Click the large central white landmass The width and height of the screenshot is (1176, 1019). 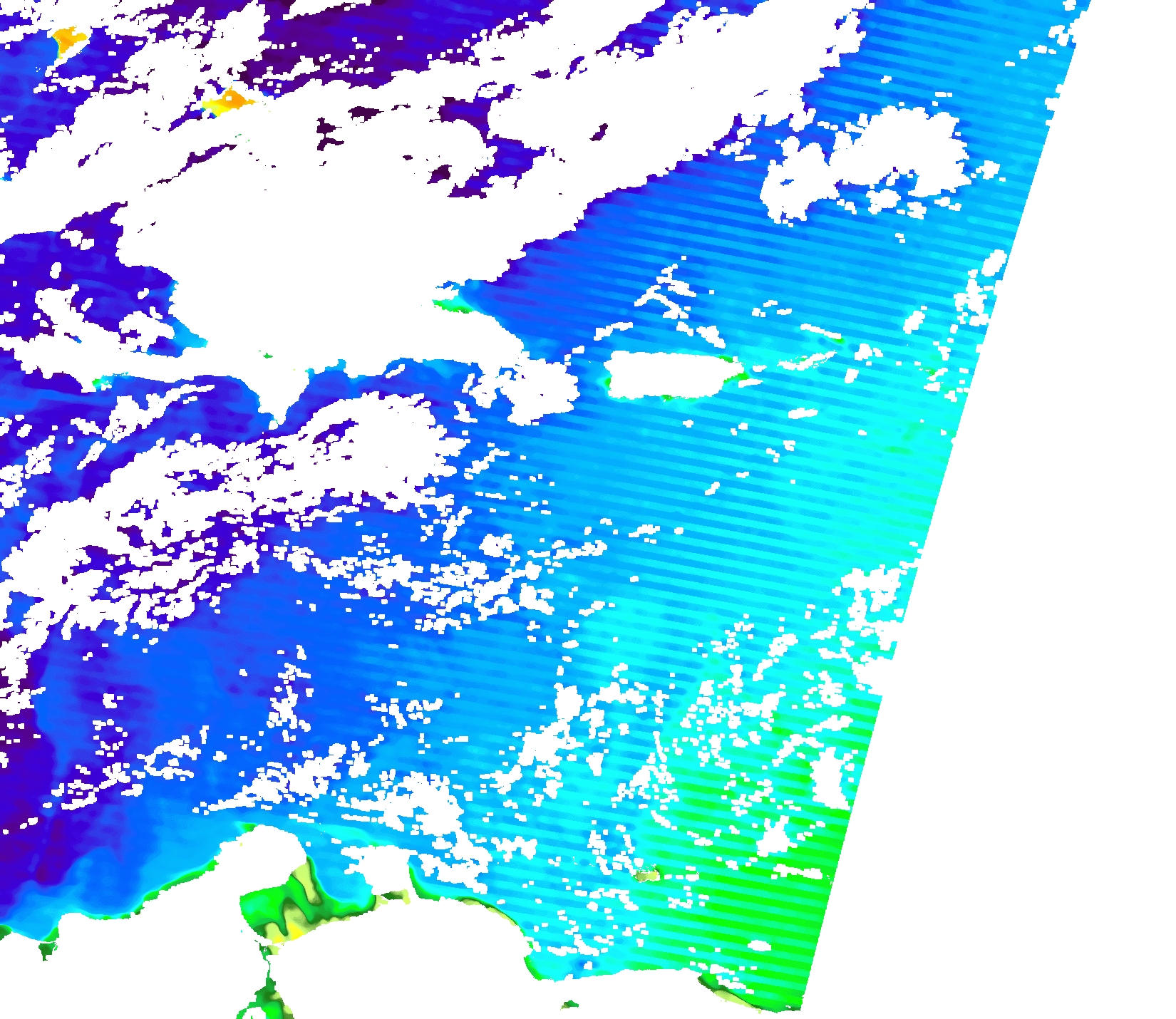tap(321, 285)
